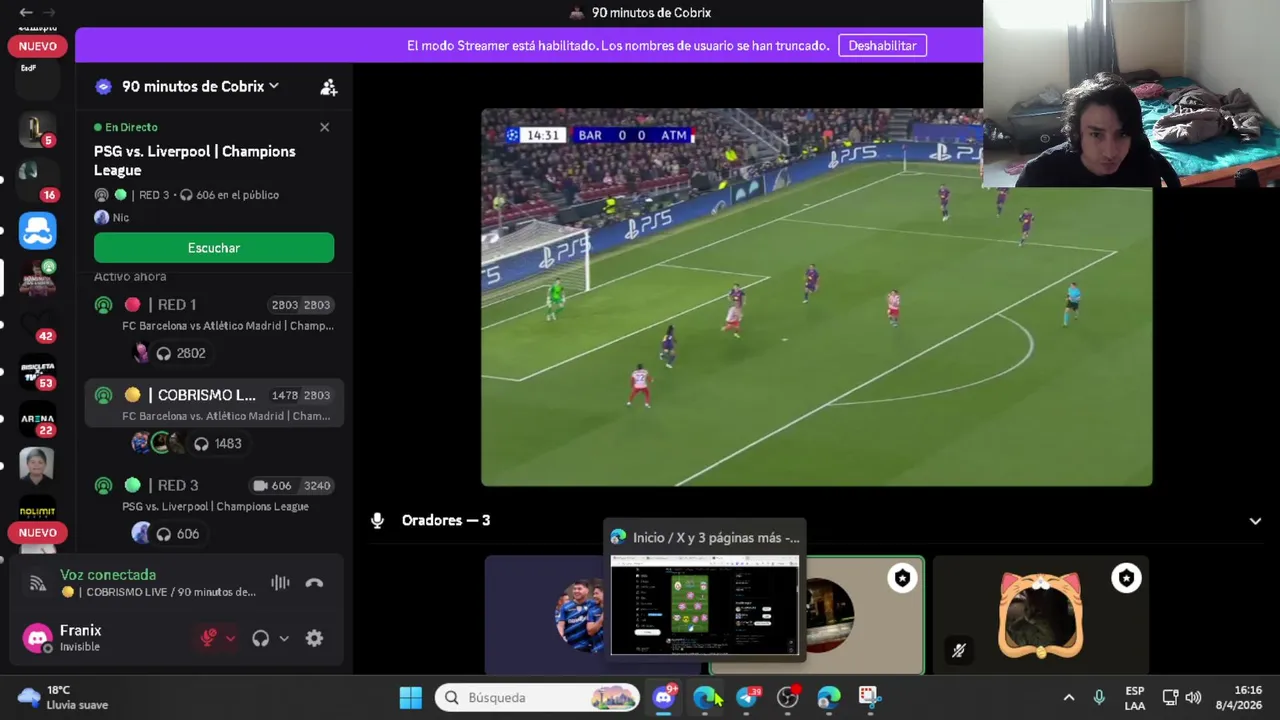The height and width of the screenshot is (720, 1280).
Task: Open OBS Studio from the taskbar
Action: pyautogui.click(x=788, y=697)
